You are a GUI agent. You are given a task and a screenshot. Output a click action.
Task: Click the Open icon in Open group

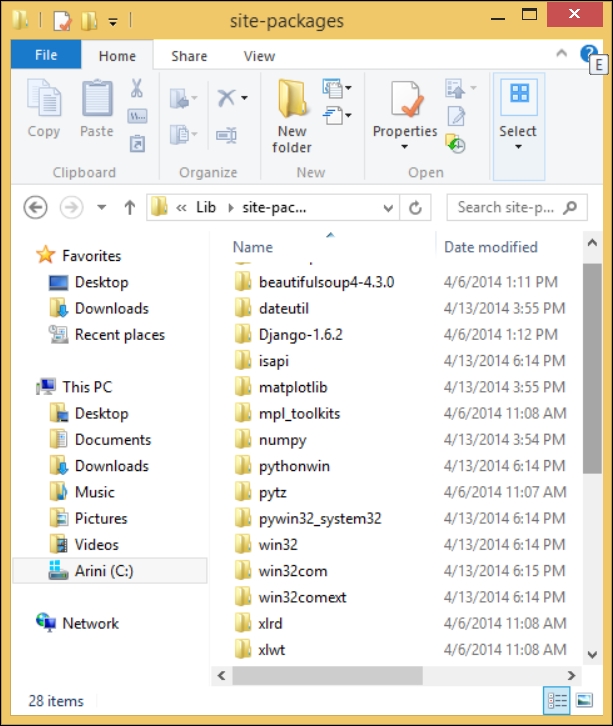click(456, 88)
